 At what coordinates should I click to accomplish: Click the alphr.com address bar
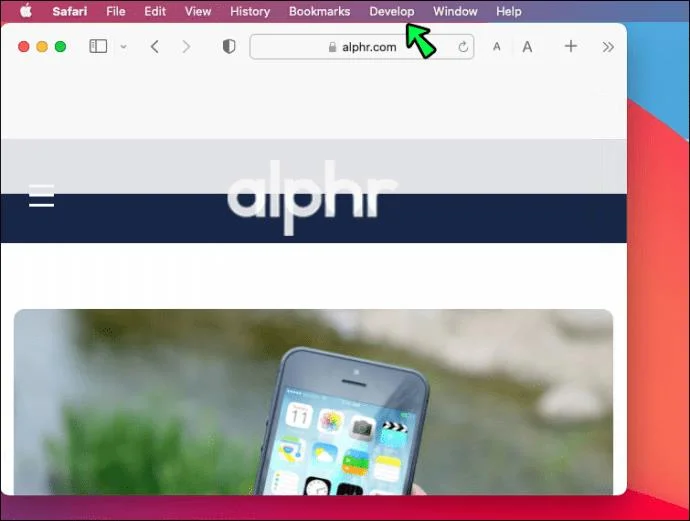362,47
